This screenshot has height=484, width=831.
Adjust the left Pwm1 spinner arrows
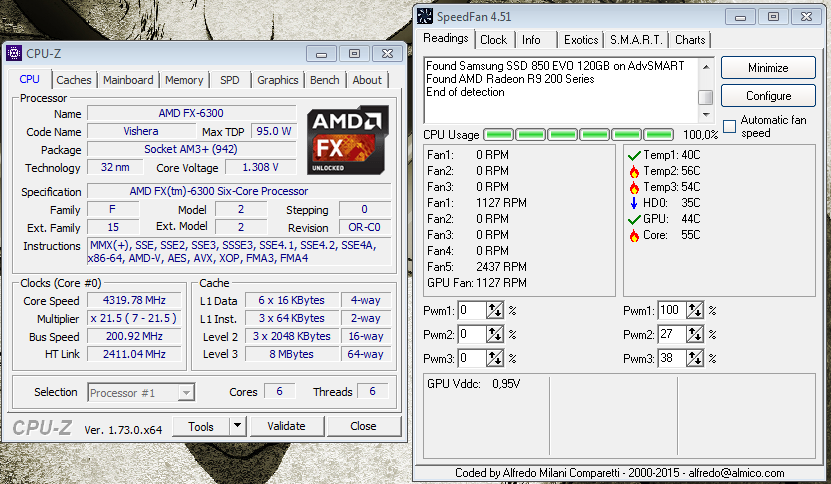tap(494, 310)
